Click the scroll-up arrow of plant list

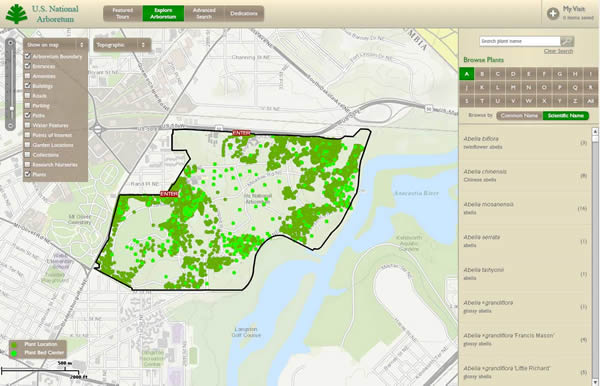pyautogui.click(x=595, y=131)
